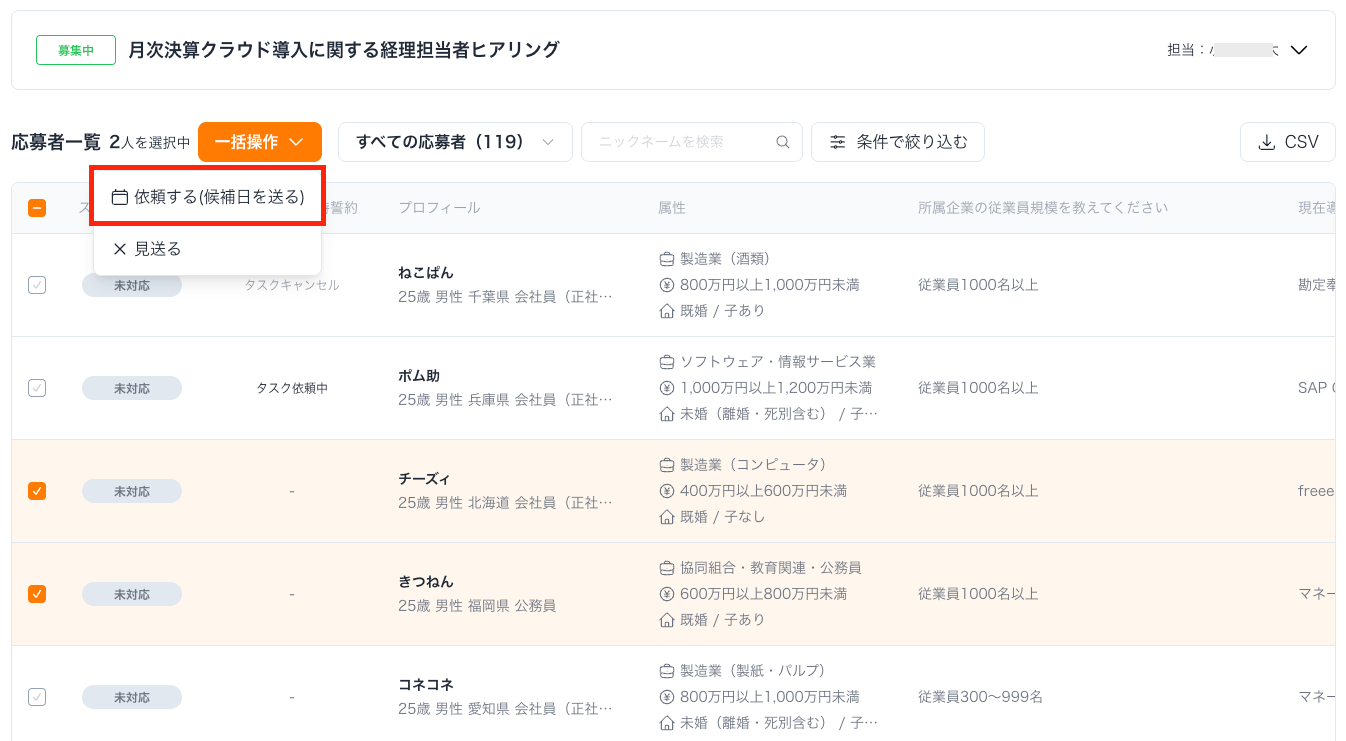This screenshot has width=1346, height=741.
Task: Click house icon in きつねん's row
Action: click(667, 620)
